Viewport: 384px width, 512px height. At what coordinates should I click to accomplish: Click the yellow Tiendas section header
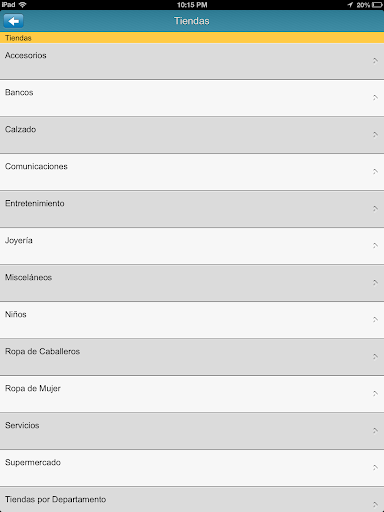pos(192,38)
